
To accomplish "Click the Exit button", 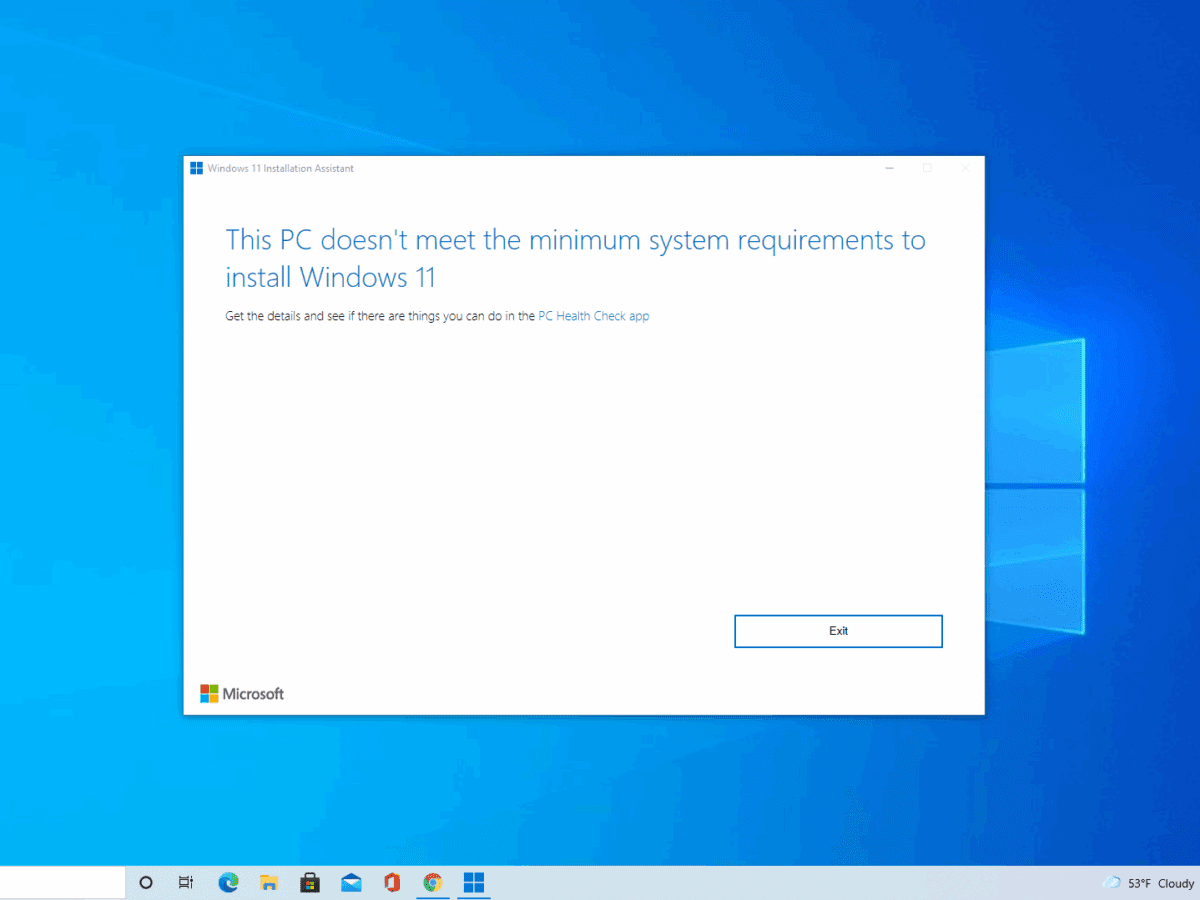I will coord(838,631).
